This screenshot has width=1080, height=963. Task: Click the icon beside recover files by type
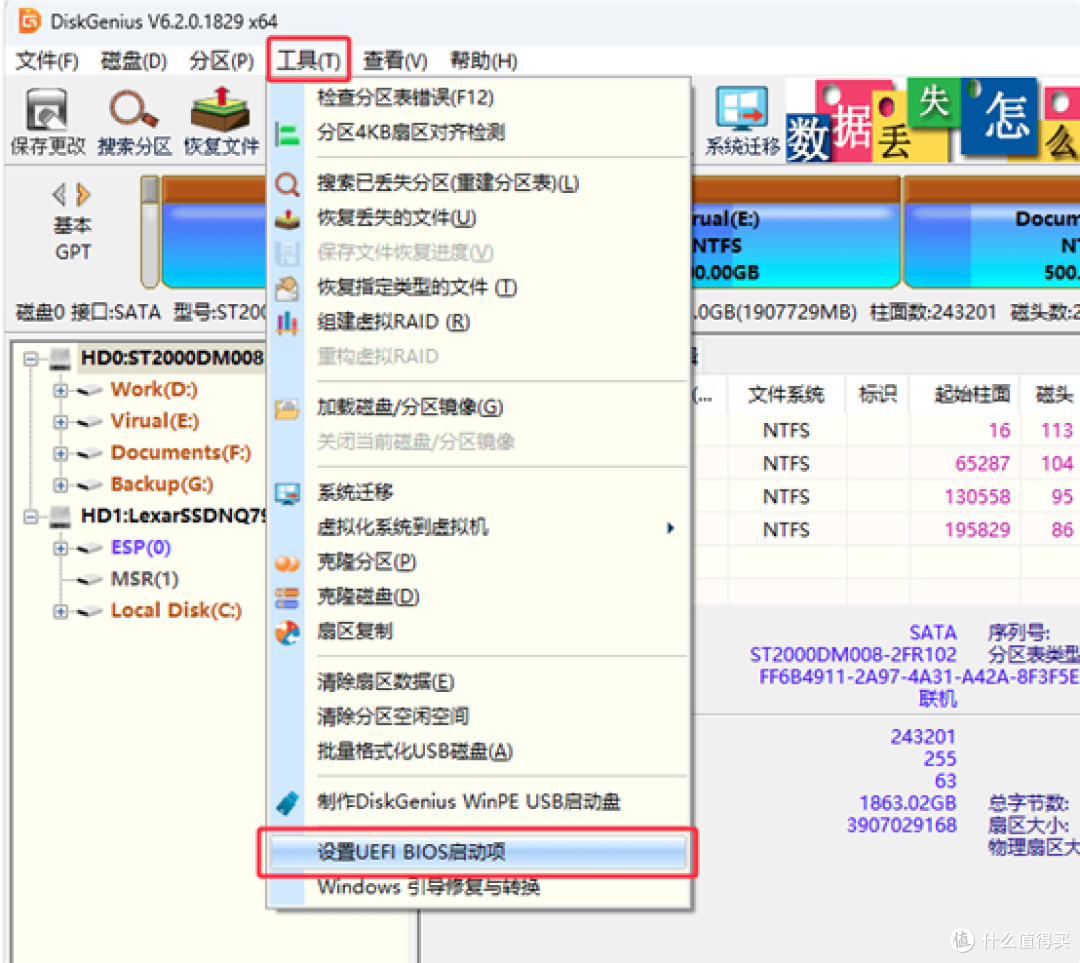(287, 288)
